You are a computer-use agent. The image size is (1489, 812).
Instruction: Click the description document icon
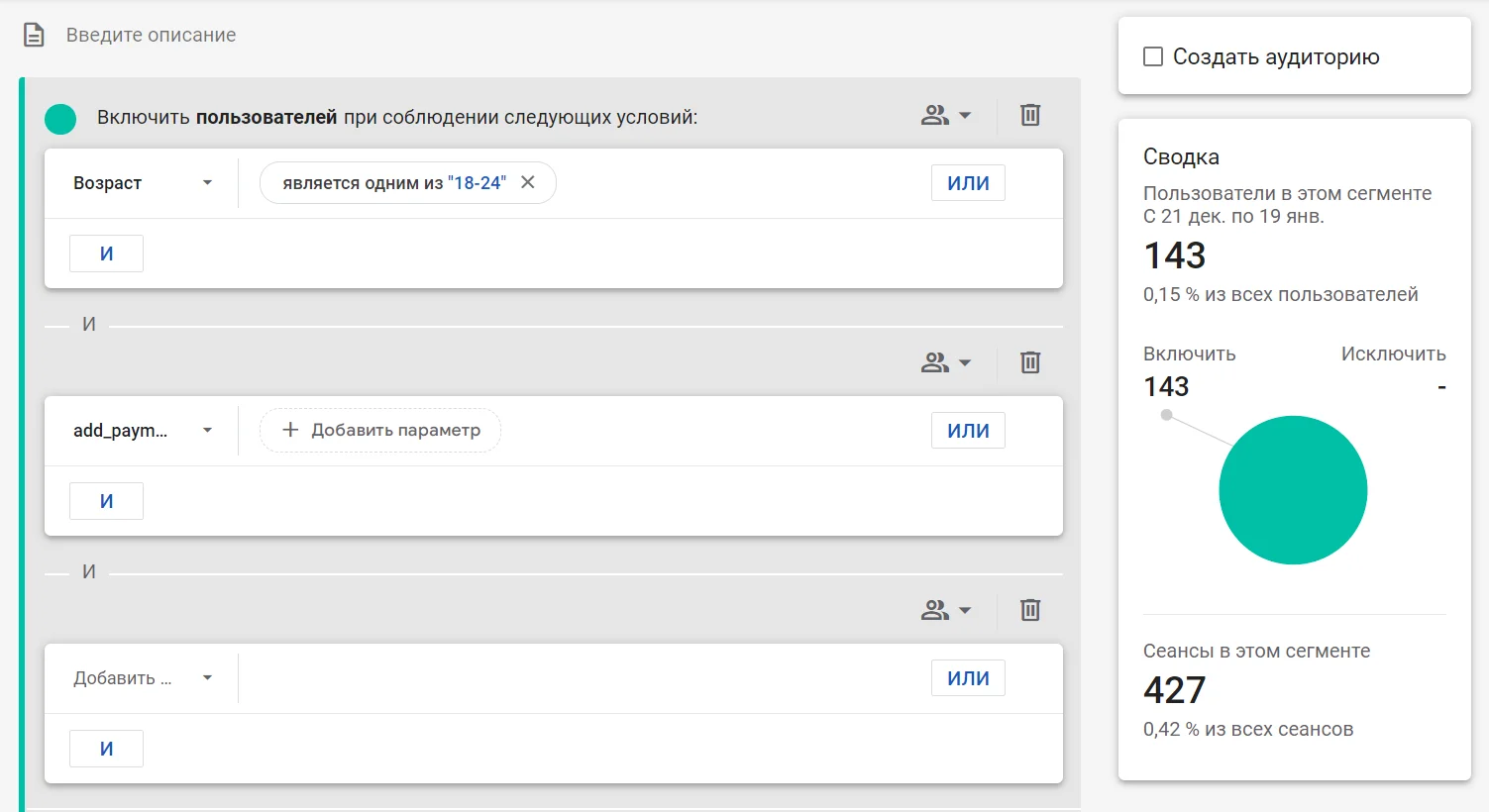coord(34,36)
